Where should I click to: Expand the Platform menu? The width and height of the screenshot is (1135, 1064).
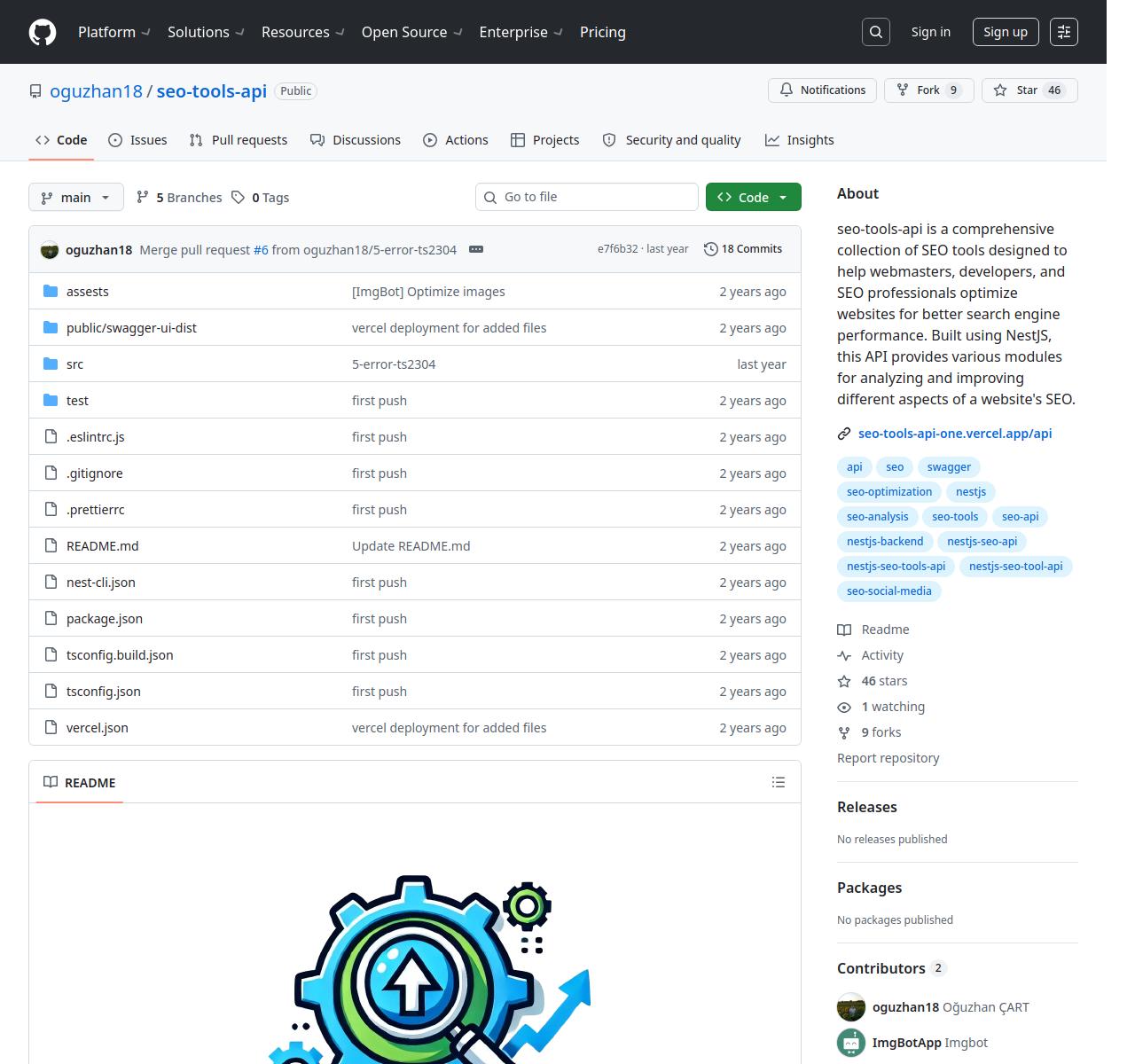click(x=114, y=32)
